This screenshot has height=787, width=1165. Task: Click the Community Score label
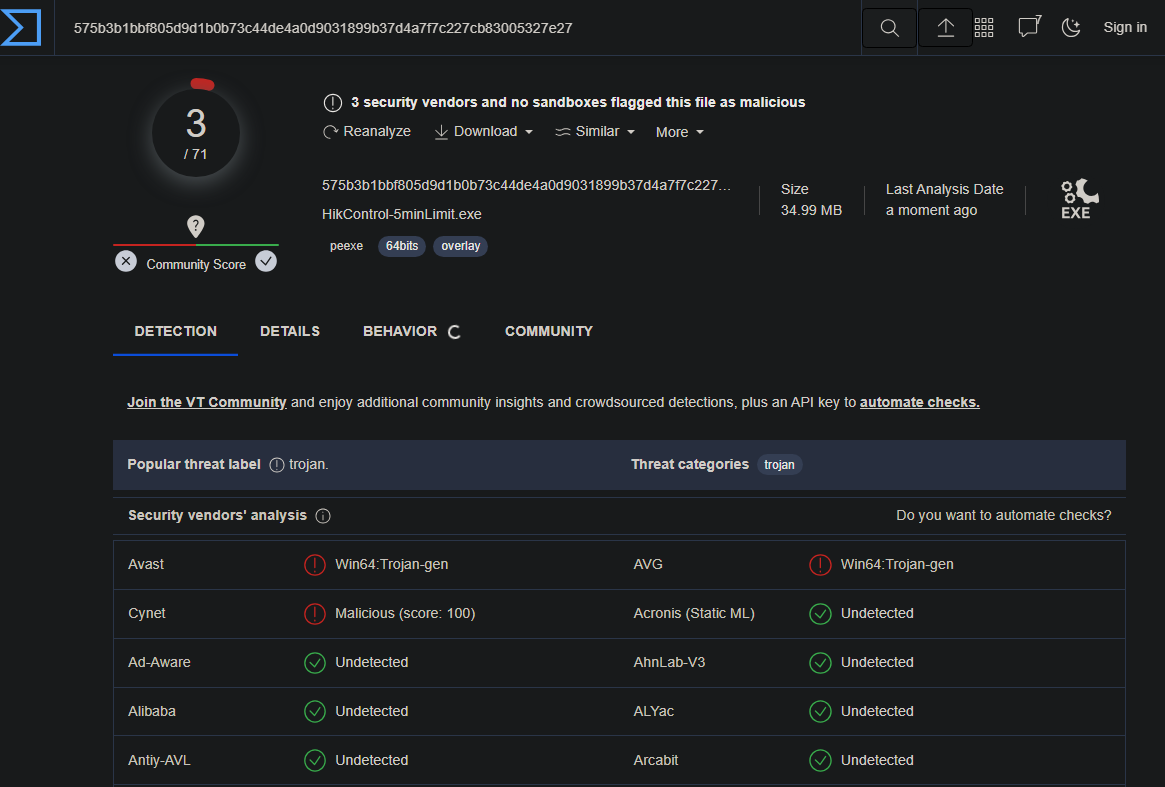(196, 265)
